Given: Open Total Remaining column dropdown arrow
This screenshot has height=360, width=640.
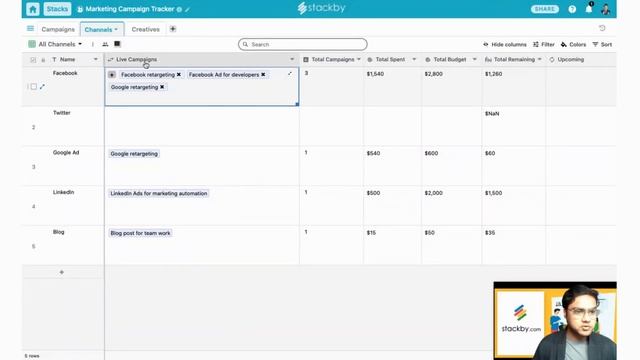Looking at the screenshot, I should click(x=540, y=60).
